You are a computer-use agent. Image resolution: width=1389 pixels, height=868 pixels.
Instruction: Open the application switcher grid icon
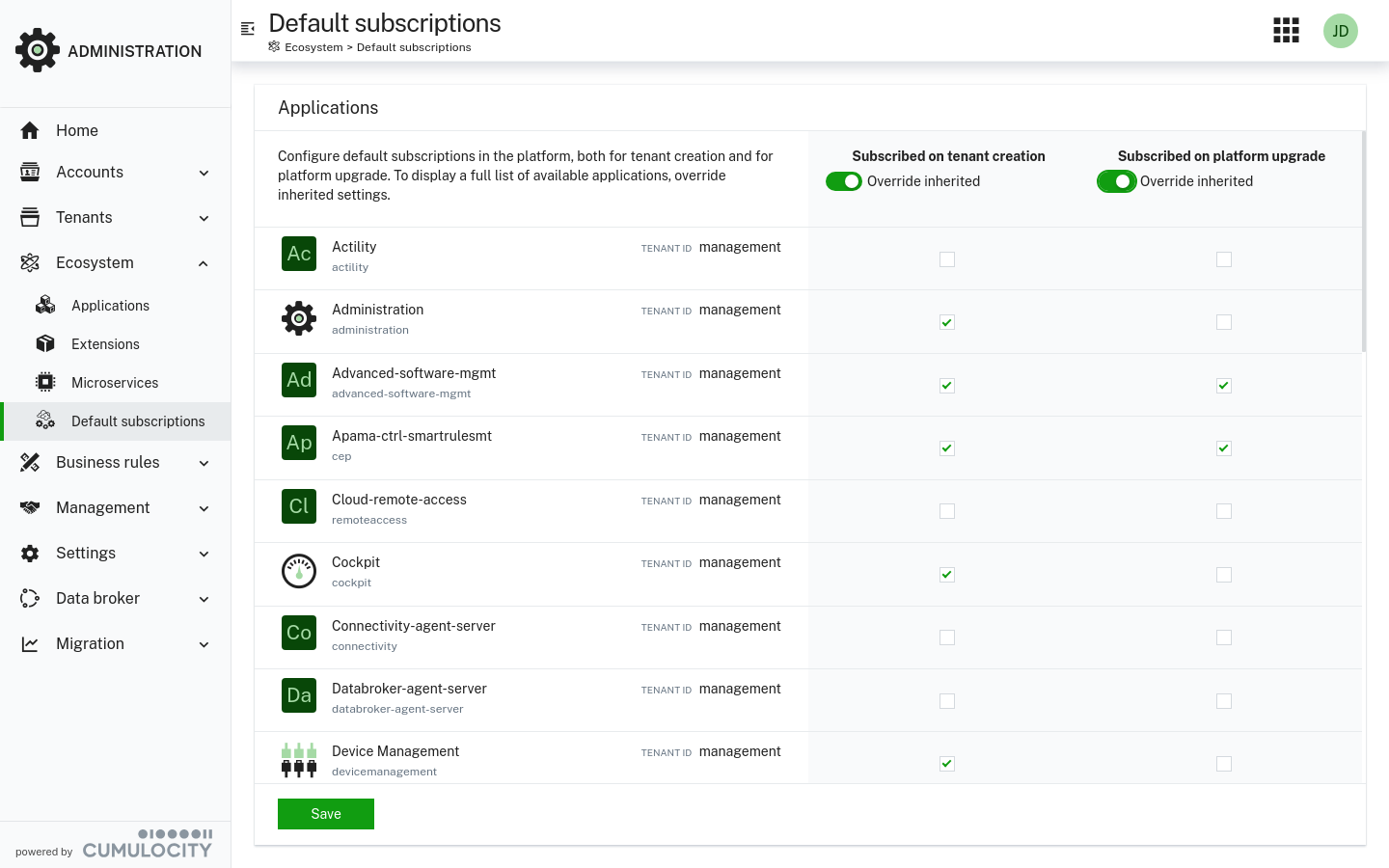coord(1286,30)
